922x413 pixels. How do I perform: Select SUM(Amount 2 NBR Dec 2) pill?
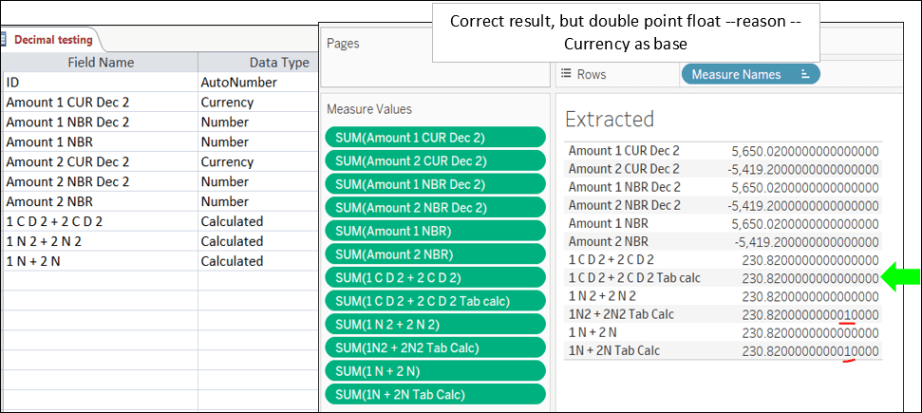[x=435, y=207]
